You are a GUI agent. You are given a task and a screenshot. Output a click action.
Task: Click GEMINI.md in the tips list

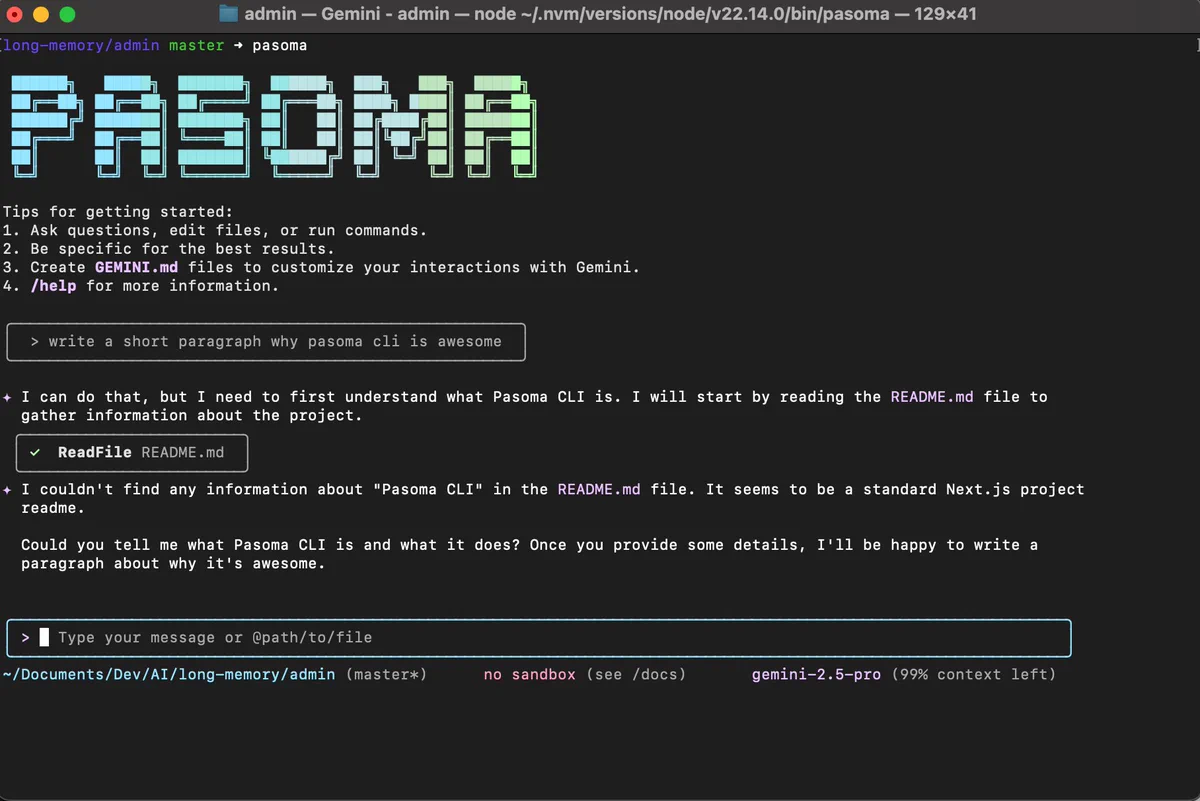coord(136,267)
